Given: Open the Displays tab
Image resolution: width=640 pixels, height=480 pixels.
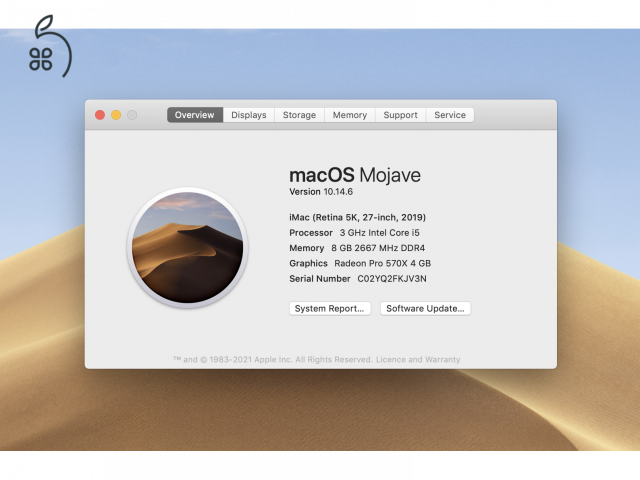Looking at the screenshot, I should point(249,115).
